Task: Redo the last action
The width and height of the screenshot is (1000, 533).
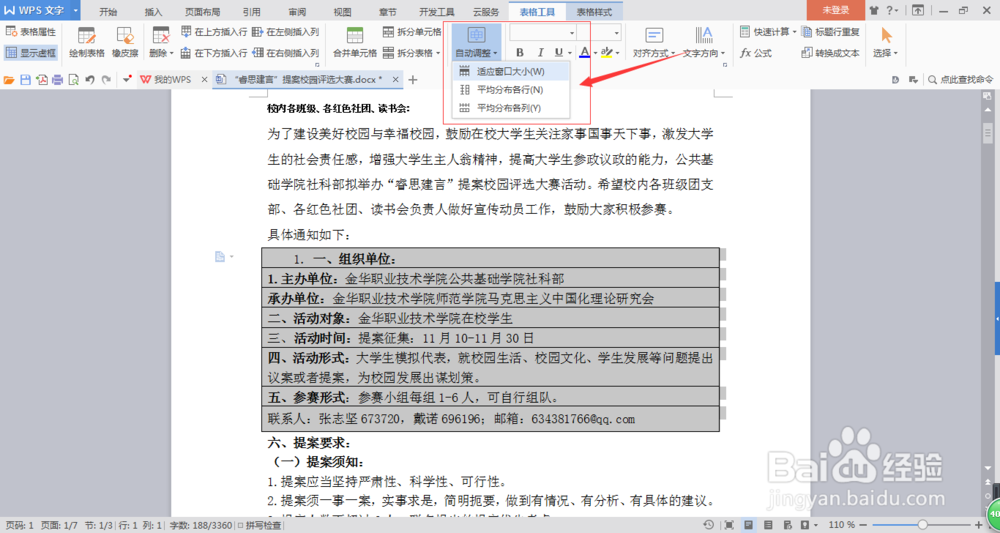Action: (106, 80)
